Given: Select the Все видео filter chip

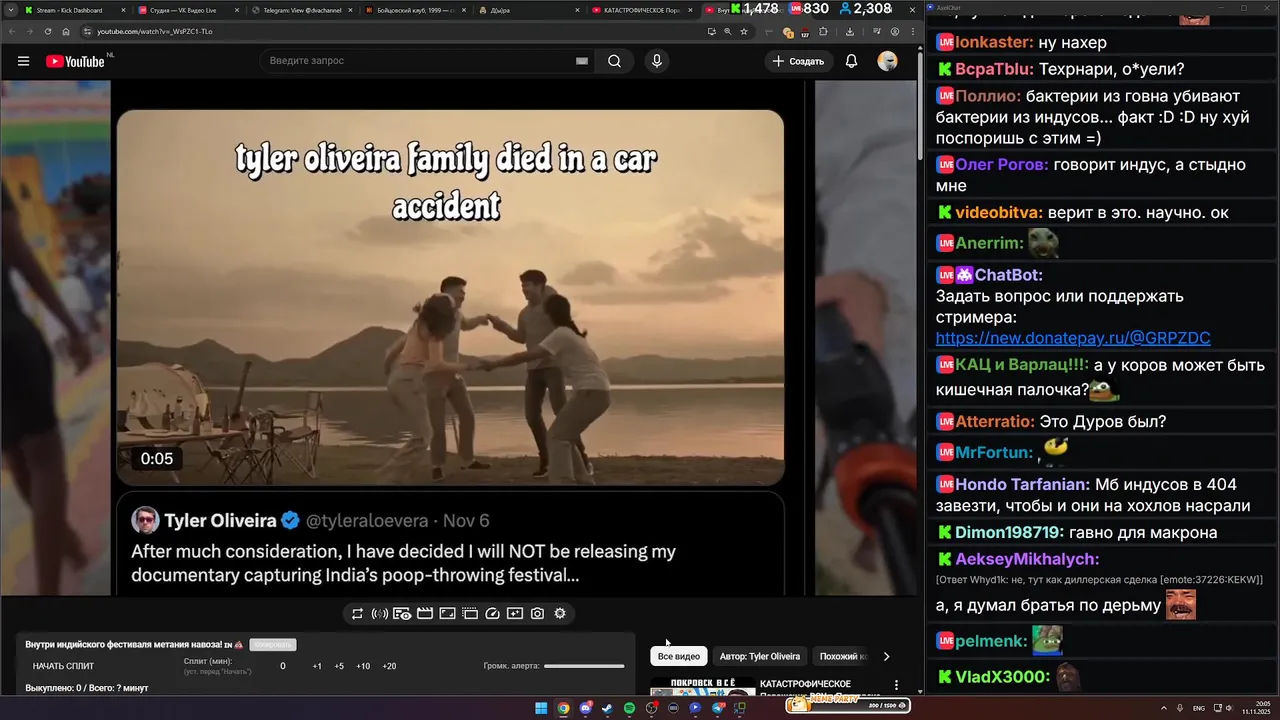Looking at the screenshot, I should (679, 656).
